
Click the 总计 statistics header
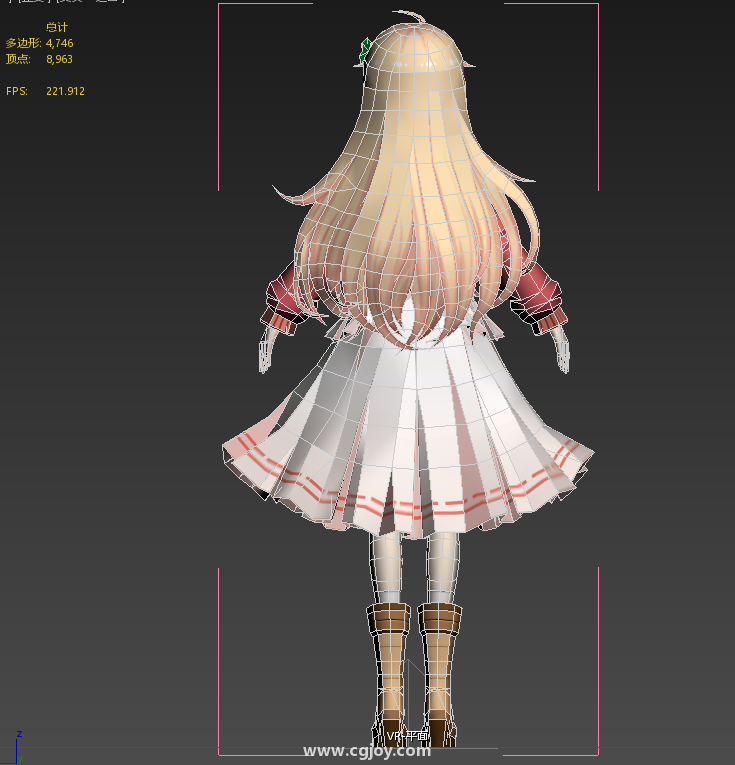pos(58,27)
